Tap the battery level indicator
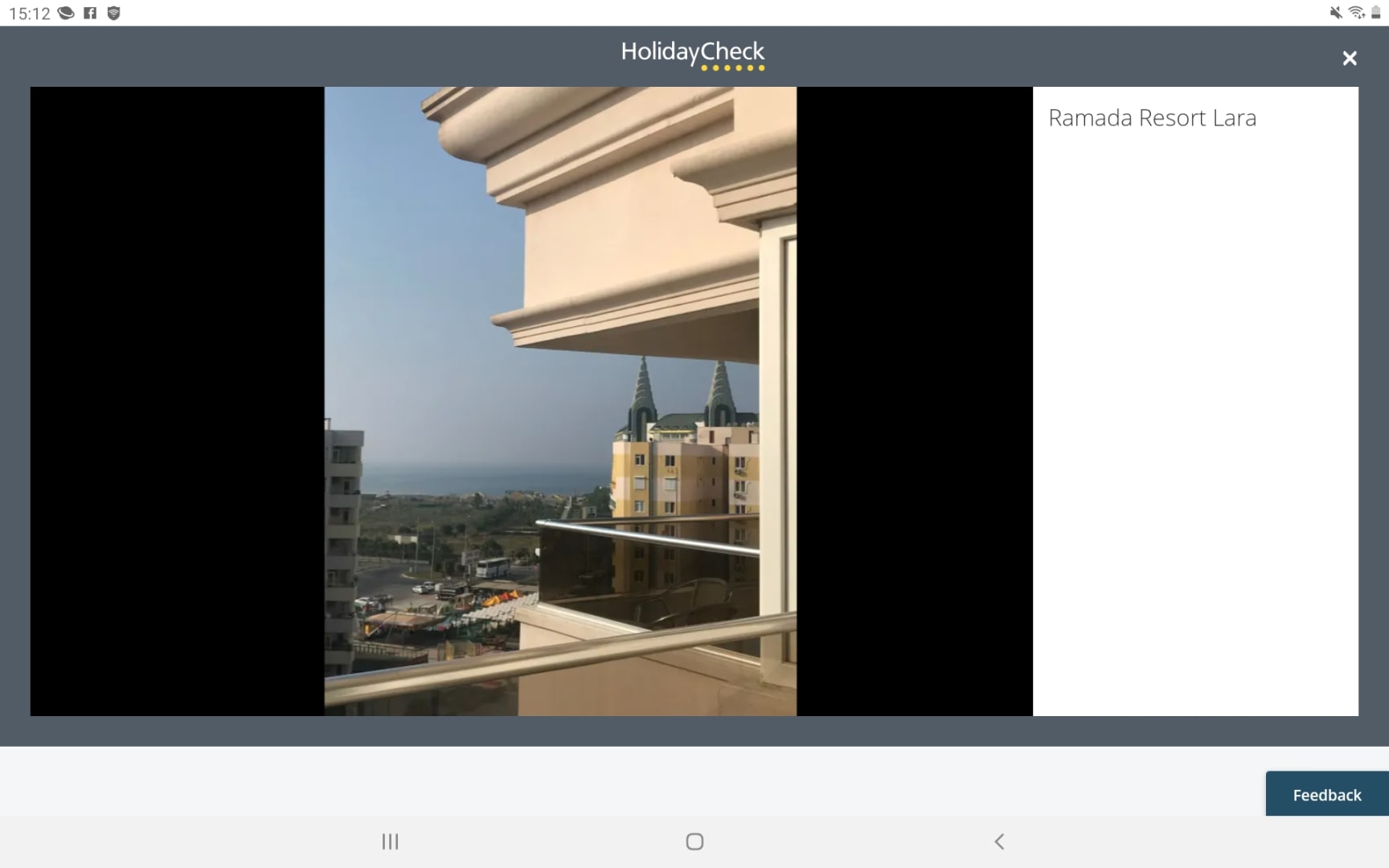 pos(1375,13)
